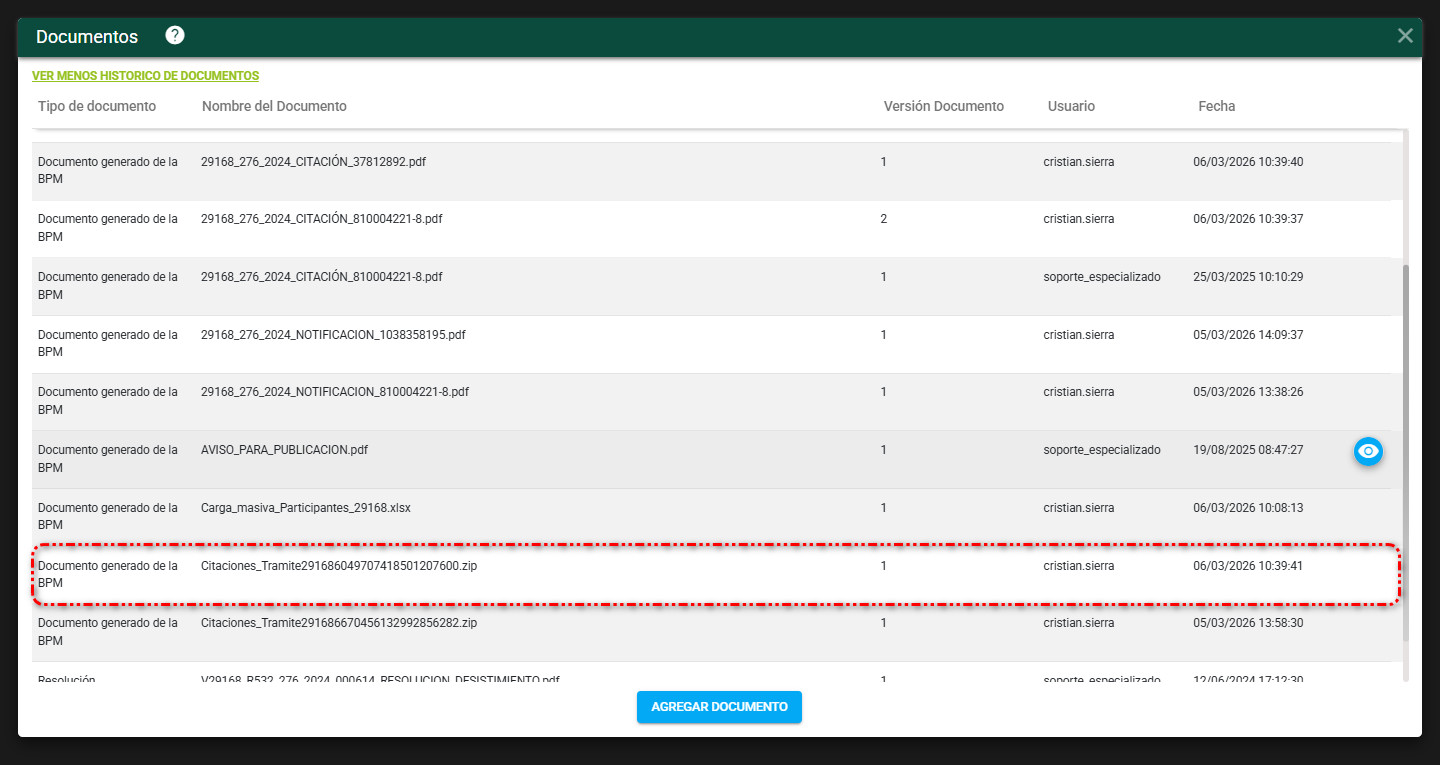
Task: Click the 'Tipo de documento' column header
Action: click(x=97, y=106)
